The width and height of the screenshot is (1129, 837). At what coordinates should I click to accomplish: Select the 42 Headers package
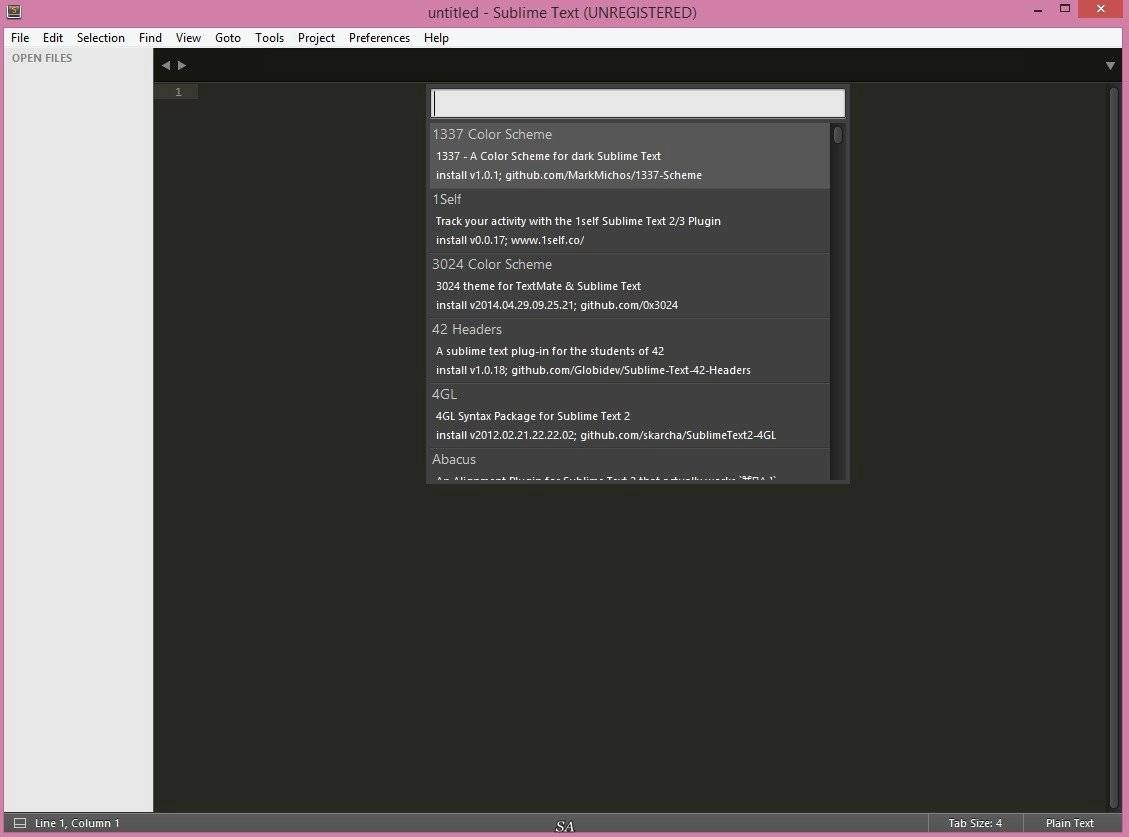click(x=629, y=350)
